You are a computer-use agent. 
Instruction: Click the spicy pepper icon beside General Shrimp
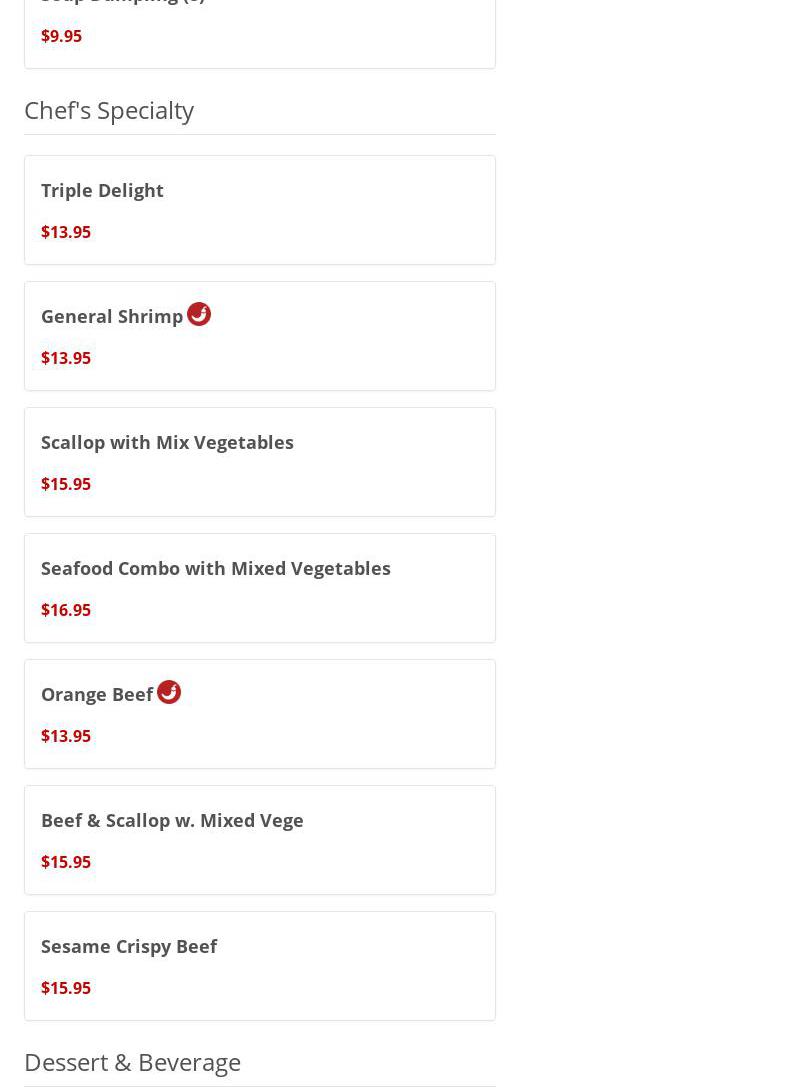click(198, 314)
